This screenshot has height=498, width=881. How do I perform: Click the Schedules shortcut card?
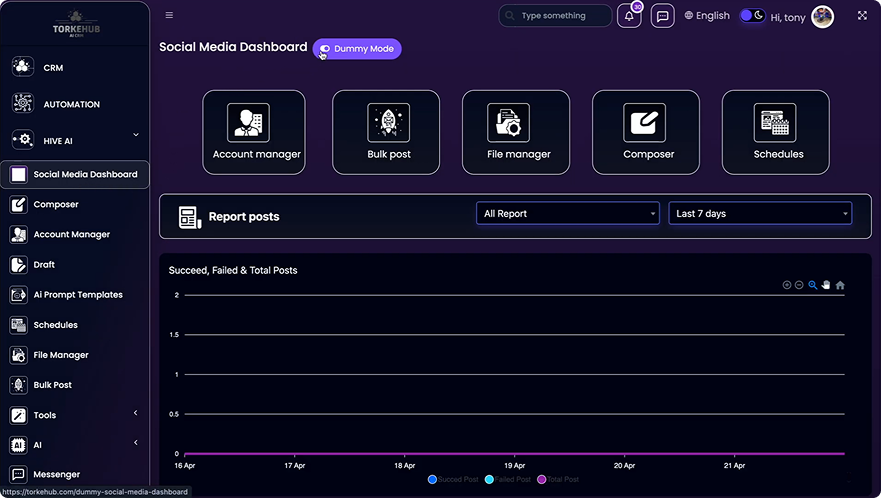click(x=776, y=131)
